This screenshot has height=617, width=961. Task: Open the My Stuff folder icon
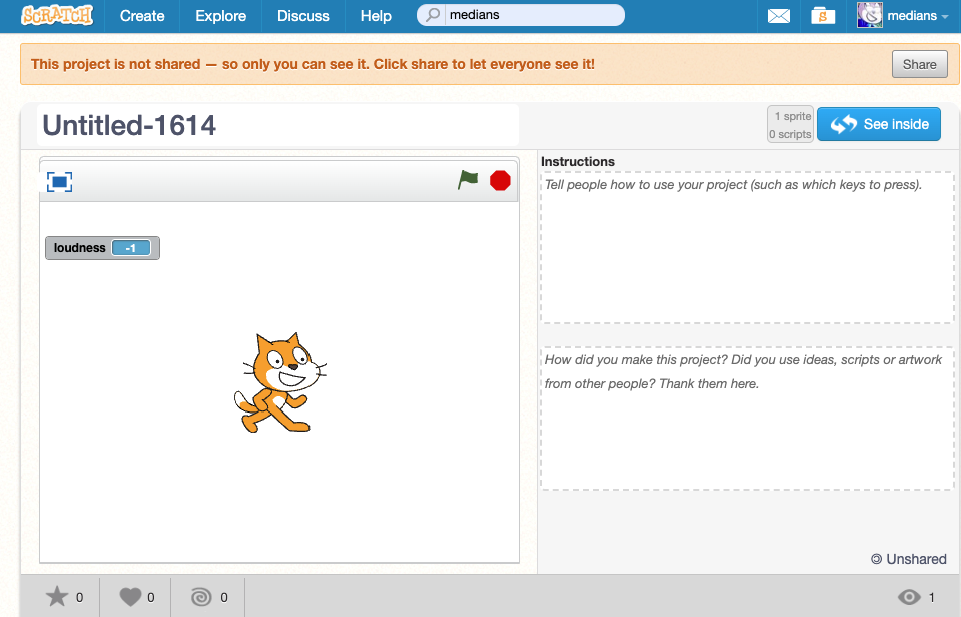(x=823, y=16)
